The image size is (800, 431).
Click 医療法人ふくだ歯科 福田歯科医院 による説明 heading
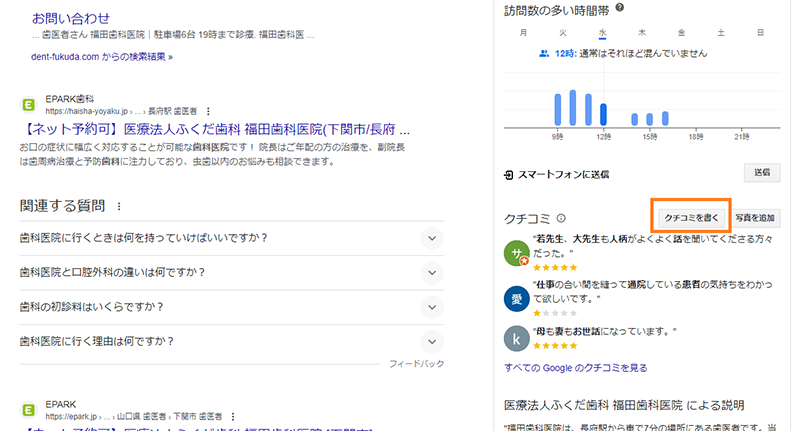point(624,405)
